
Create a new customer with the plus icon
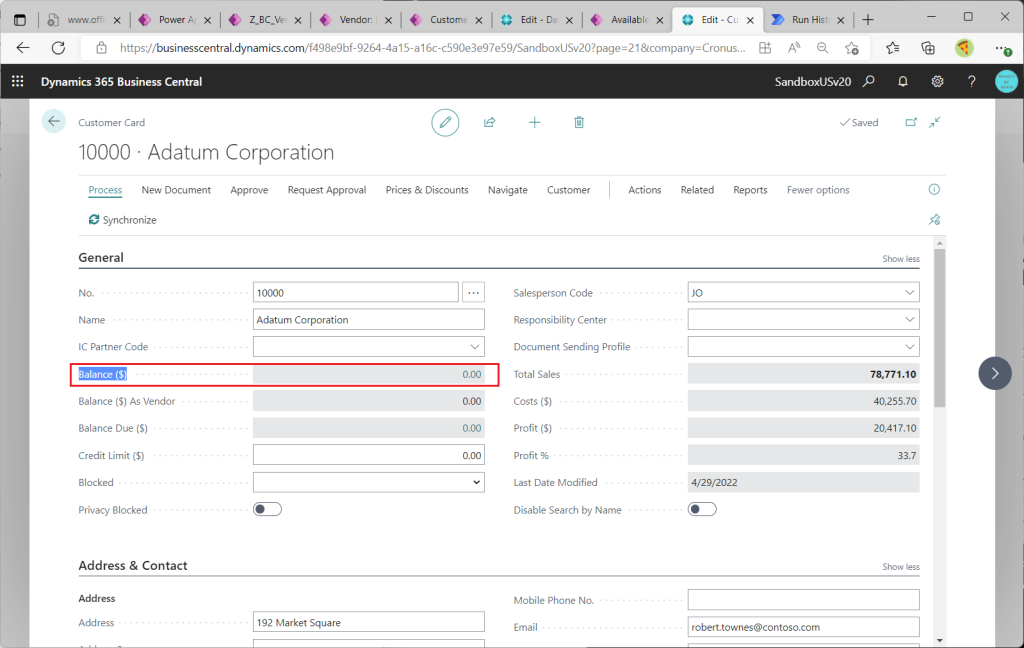point(534,122)
